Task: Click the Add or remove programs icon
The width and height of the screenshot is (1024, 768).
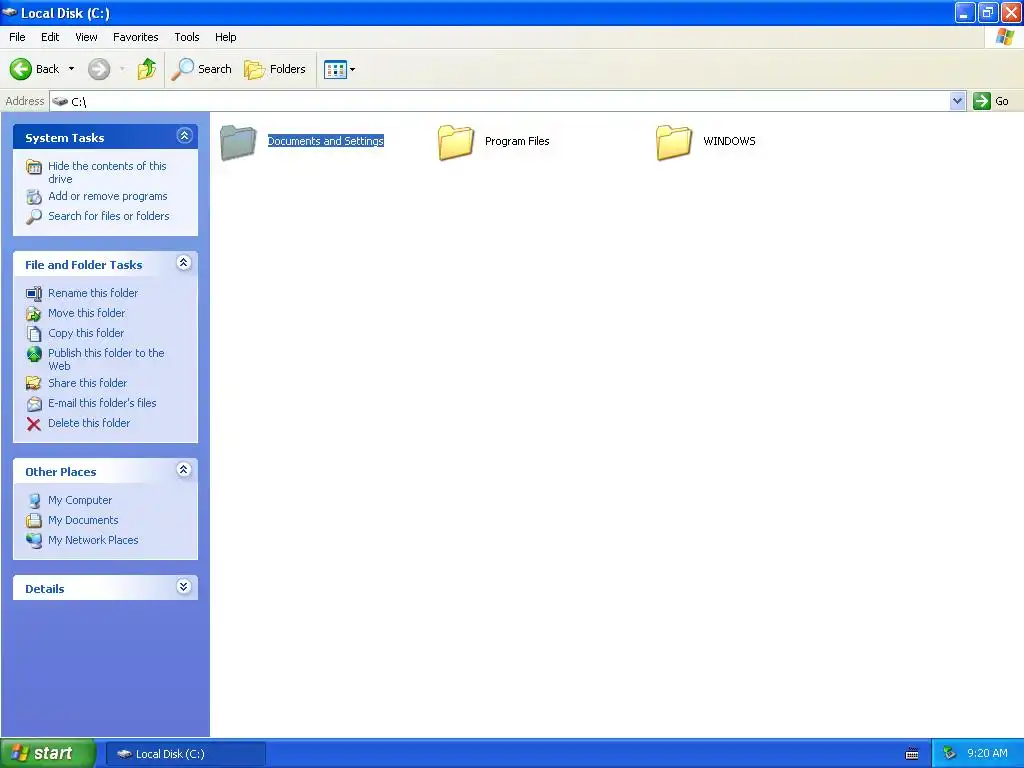Action: pyautogui.click(x=34, y=197)
